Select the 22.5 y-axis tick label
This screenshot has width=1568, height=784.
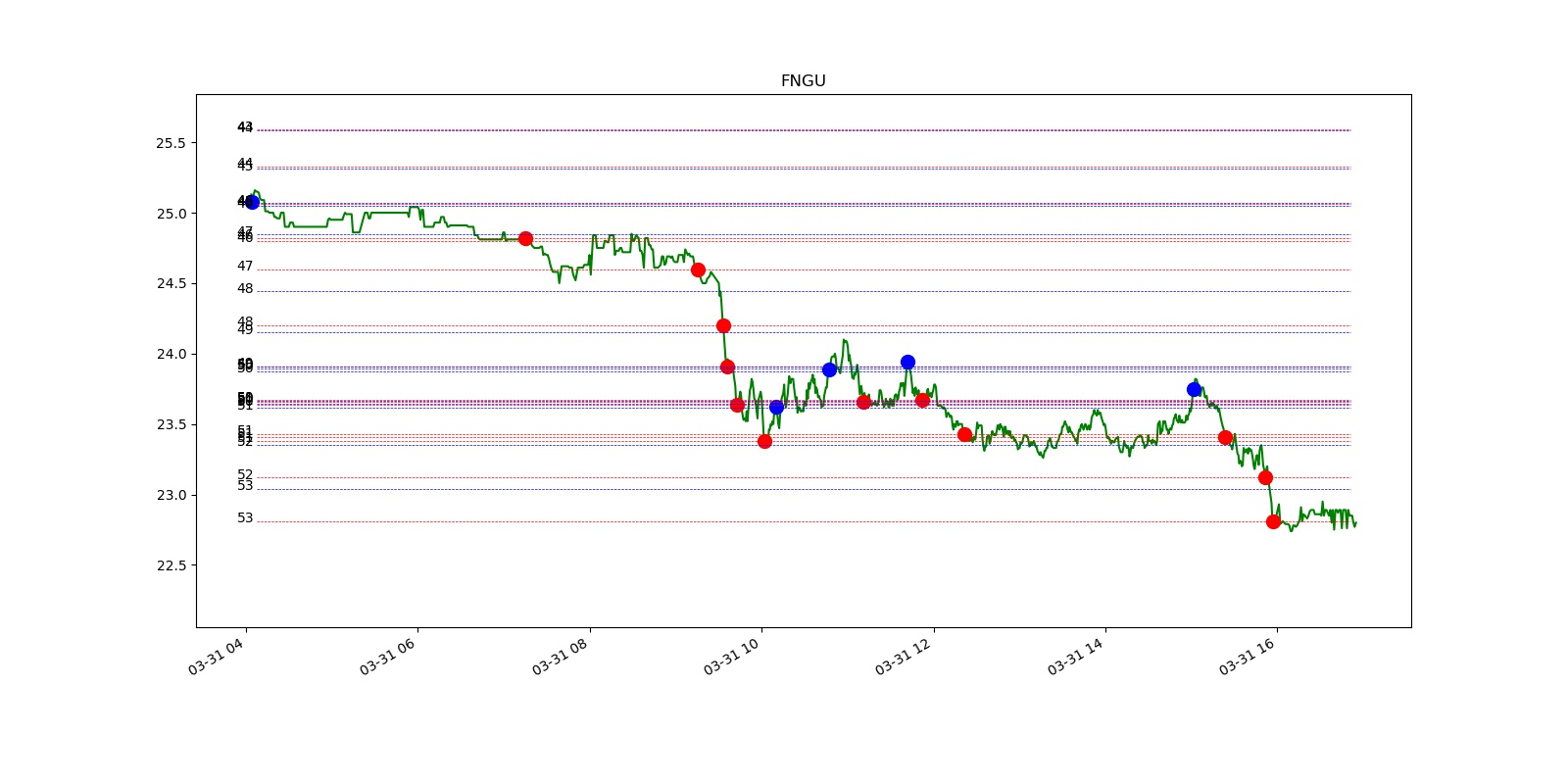point(171,565)
